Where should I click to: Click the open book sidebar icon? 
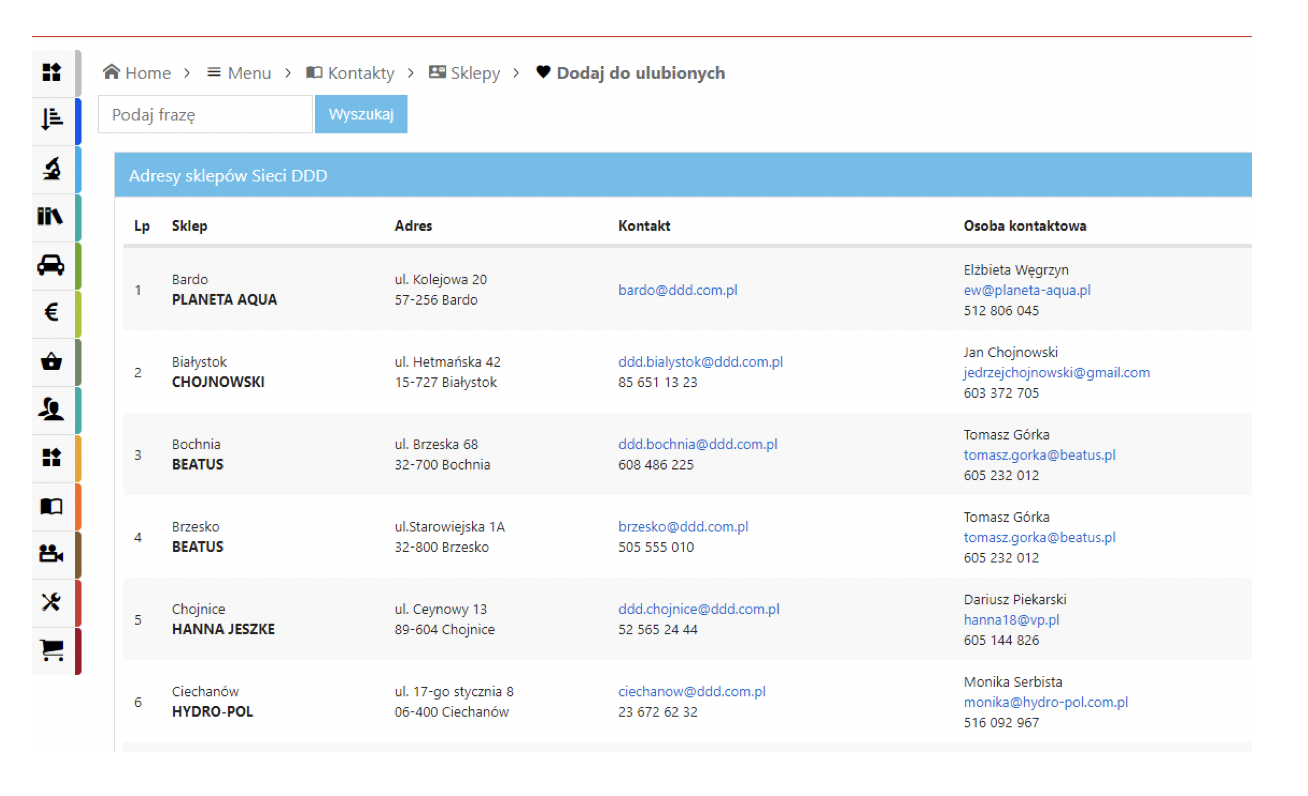[52, 506]
